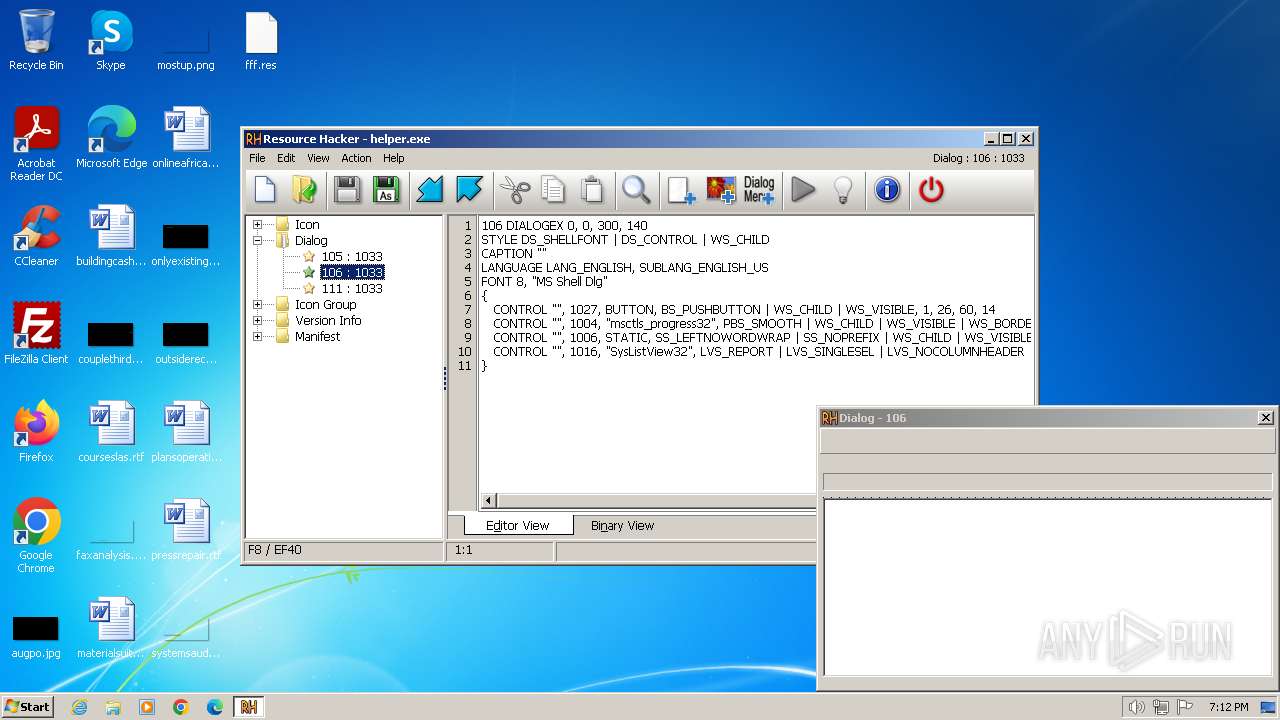
Task: Switch to the Binary View tab
Action: pyautogui.click(x=622, y=526)
